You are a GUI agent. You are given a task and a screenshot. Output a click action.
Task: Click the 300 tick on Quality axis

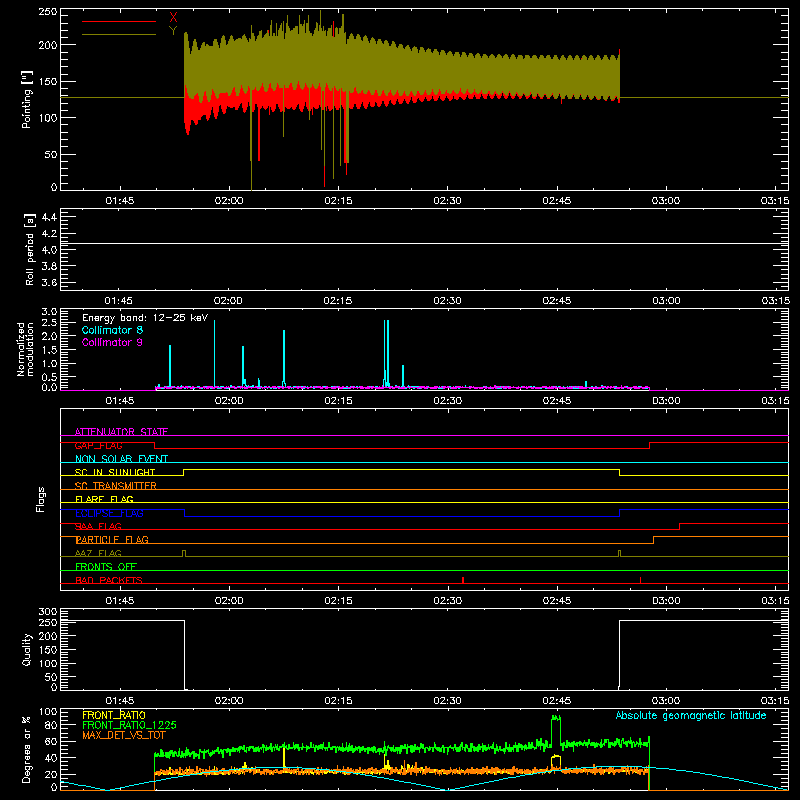[47, 611]
